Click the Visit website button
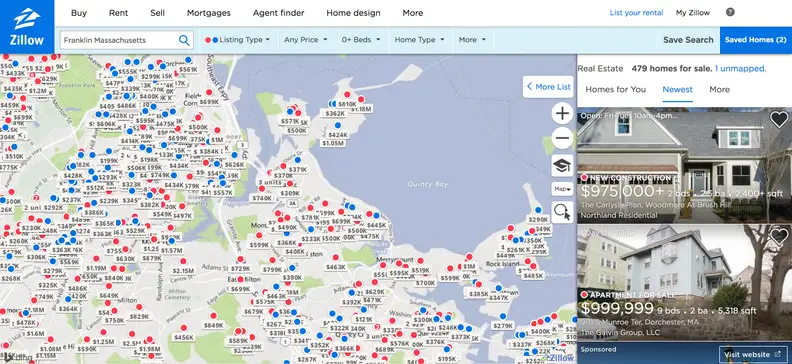 [752, 354]
